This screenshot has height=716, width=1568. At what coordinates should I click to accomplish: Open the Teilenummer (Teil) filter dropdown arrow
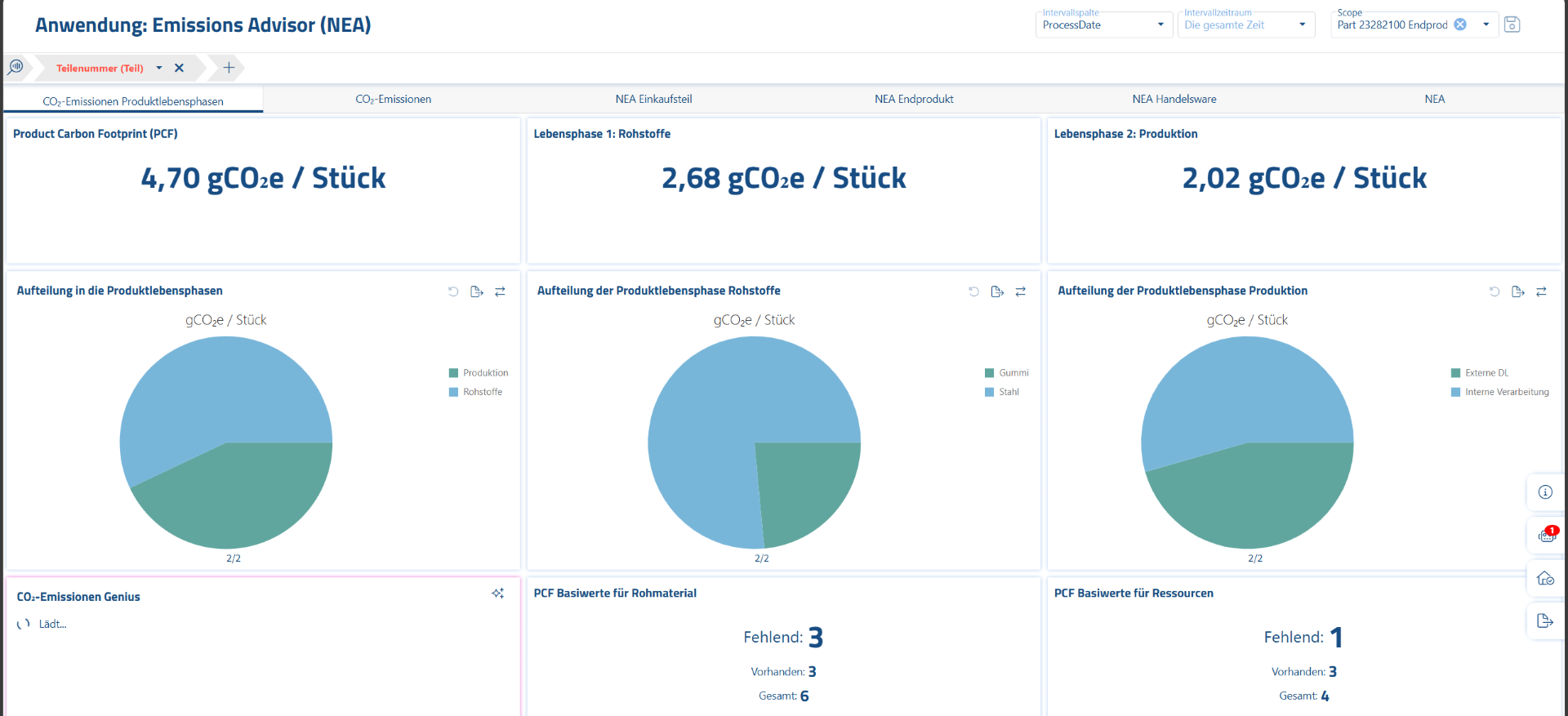159,68
